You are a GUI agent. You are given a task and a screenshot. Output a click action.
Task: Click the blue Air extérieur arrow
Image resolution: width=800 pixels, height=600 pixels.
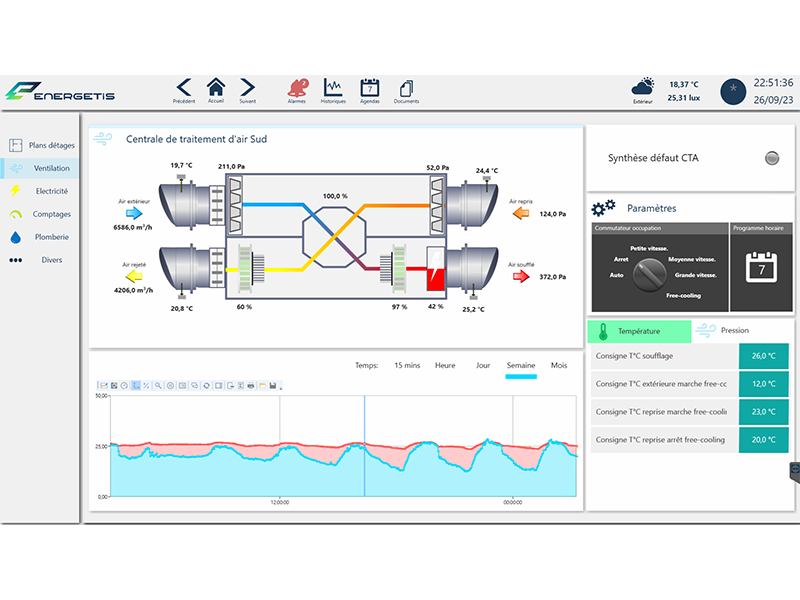pyautogui.click(x=134, y=213)
